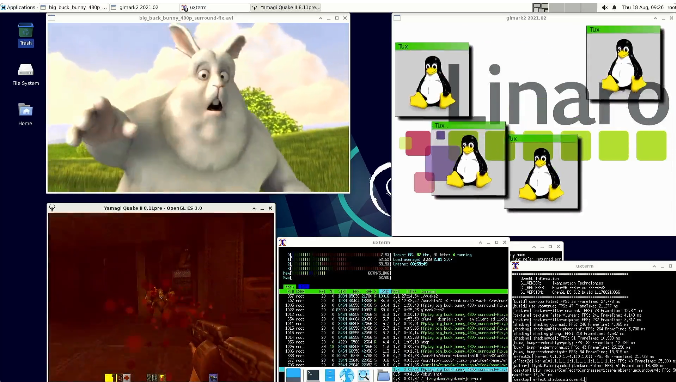Click the X icon of the glmark2 log uxterm window
Image resolution: width=676 pixels, height=382 pixels.
point(516,266)
